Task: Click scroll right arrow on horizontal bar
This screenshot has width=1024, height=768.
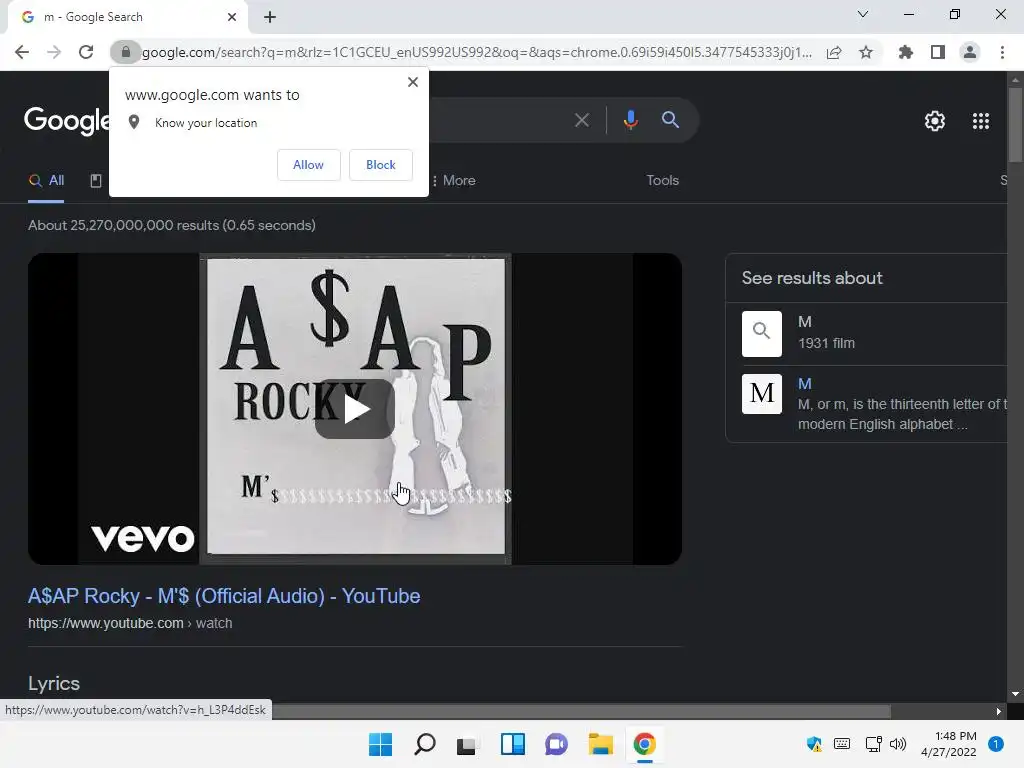Action: [999, 711]
